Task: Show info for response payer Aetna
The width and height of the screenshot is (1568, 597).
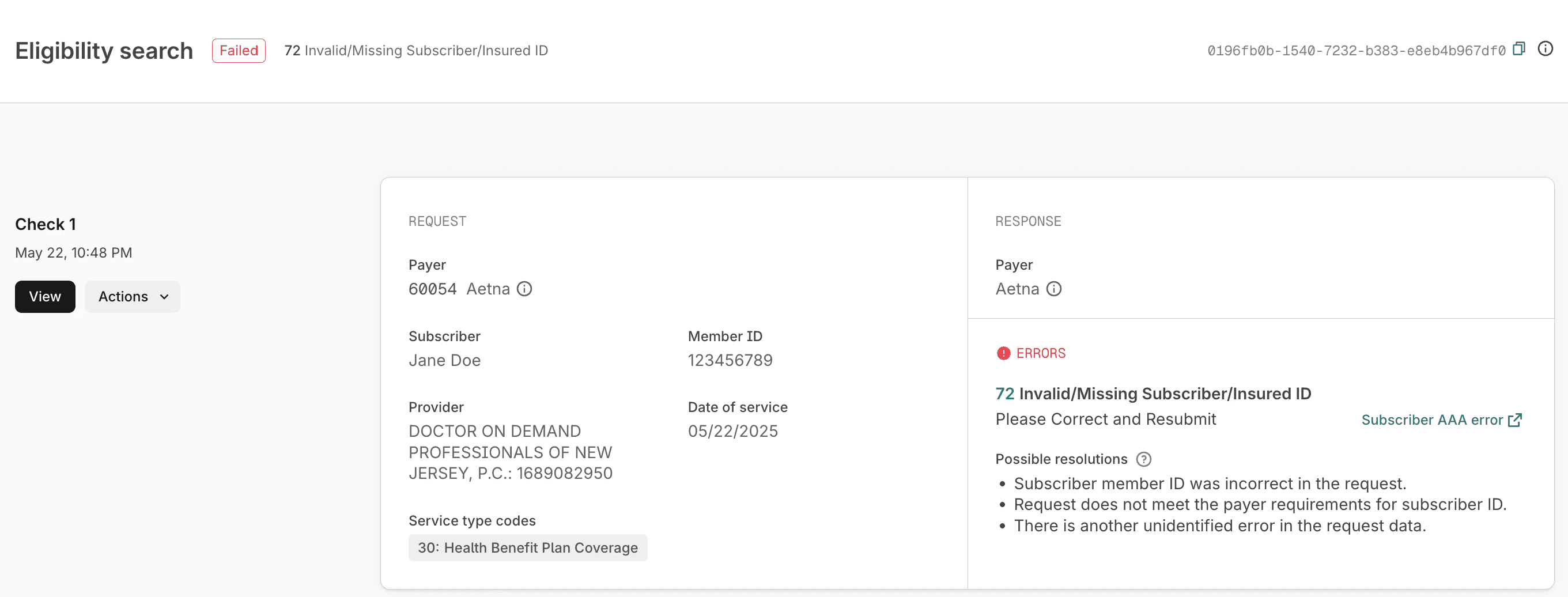Action: [1053, 289]
